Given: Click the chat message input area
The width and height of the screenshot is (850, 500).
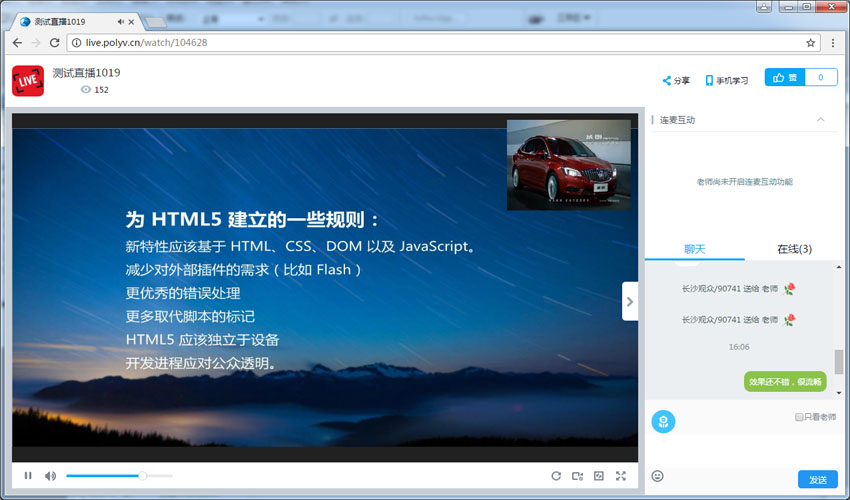Looking at the screenshot, I should coord(744,450).
